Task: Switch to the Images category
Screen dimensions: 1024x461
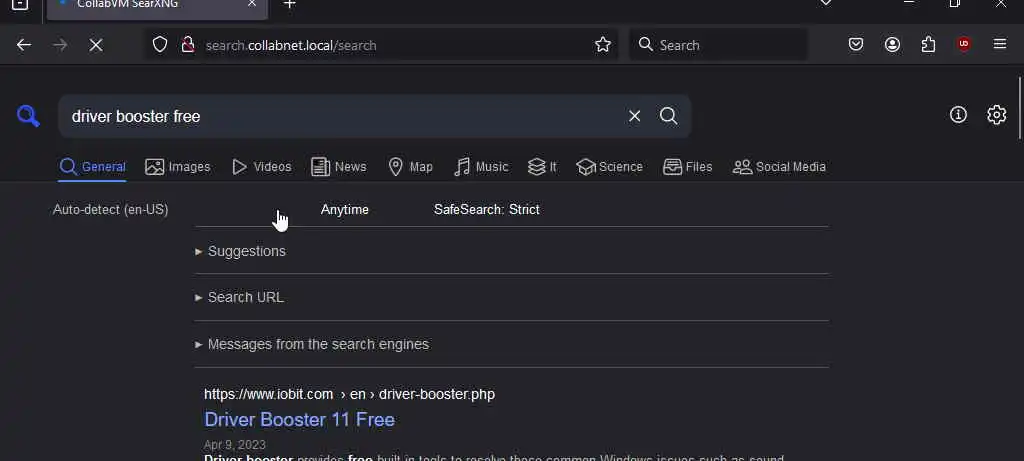Action: pos(178,167)
